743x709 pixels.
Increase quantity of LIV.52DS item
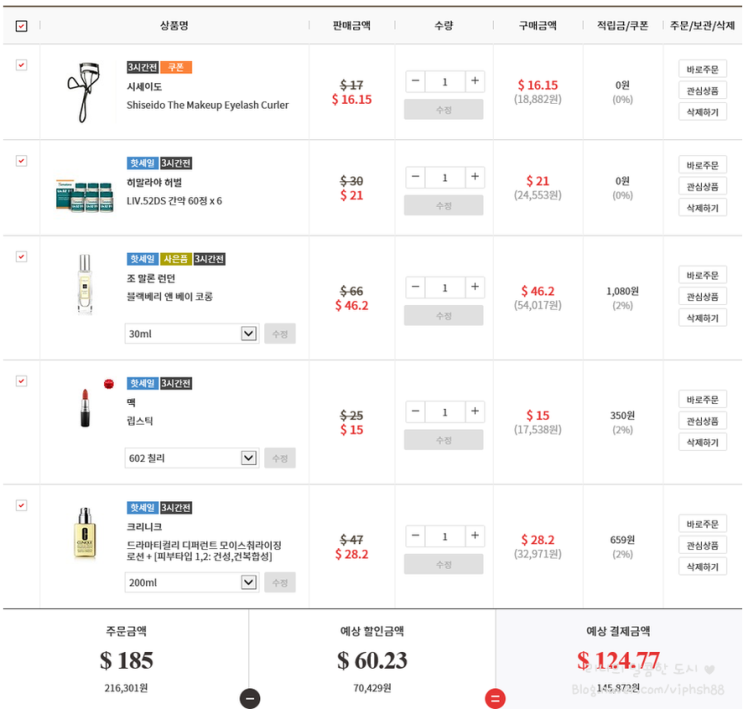[x=475, y=177]
